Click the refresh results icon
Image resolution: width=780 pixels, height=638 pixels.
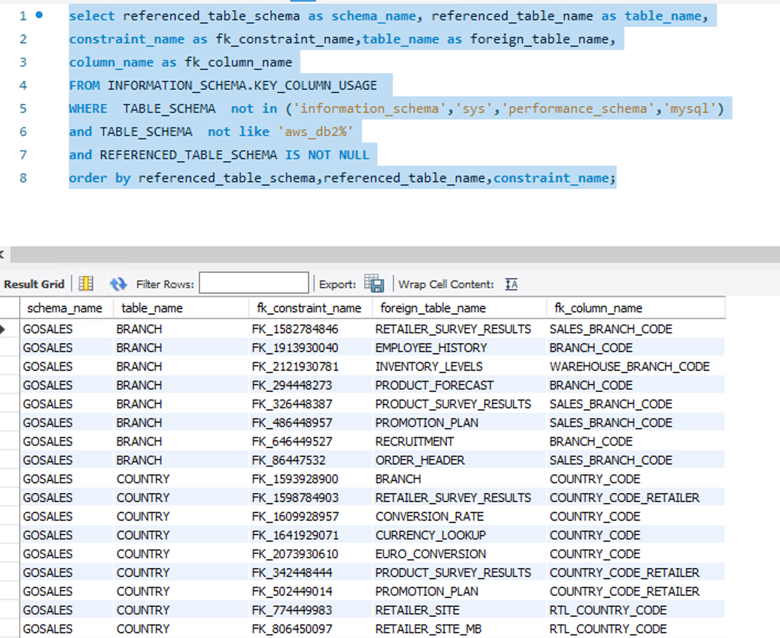tap(118, 284)
